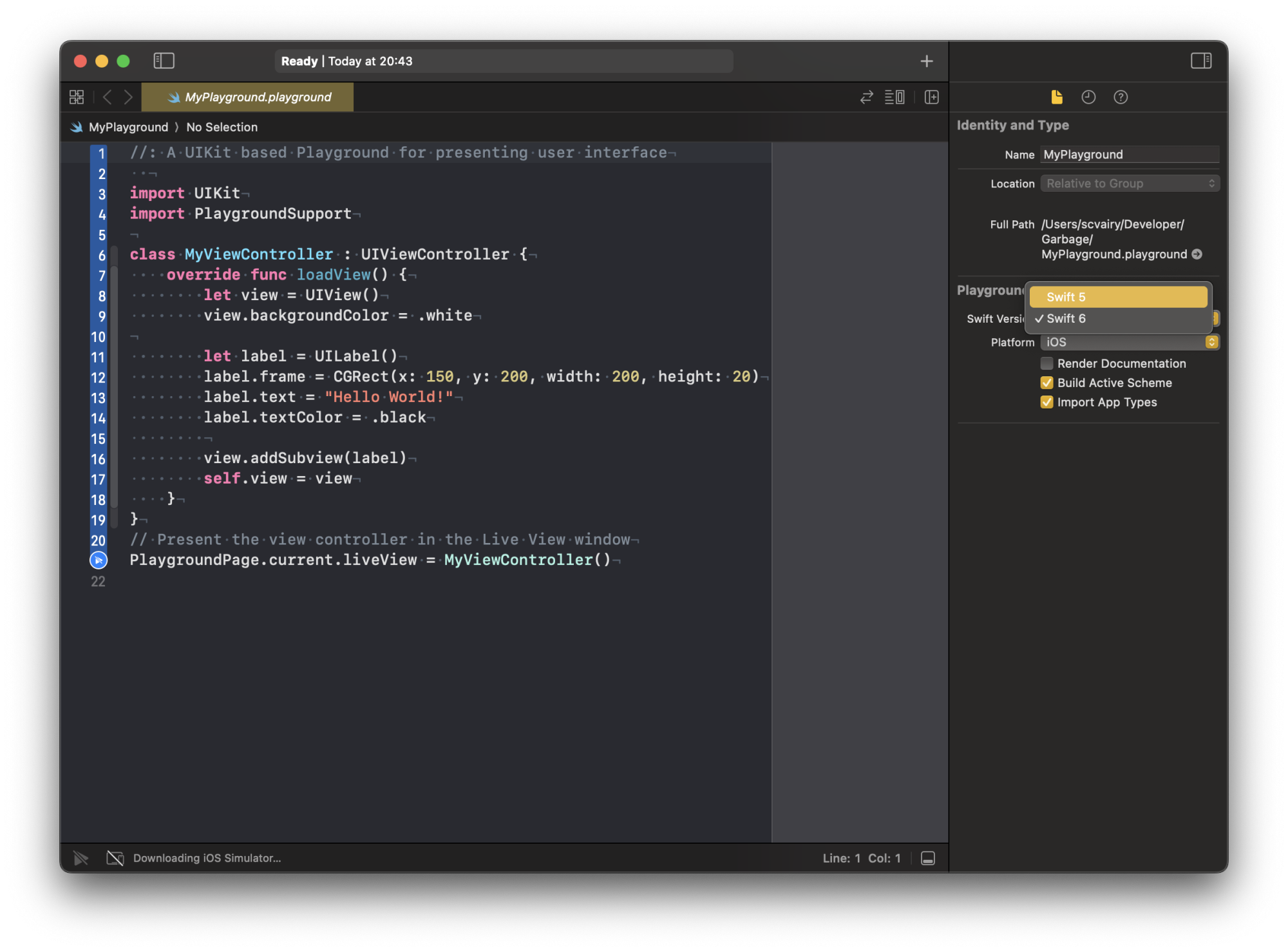Uncheck Build Active Scheme
Screen dimensions: 1288x952
click(1046, 383)
